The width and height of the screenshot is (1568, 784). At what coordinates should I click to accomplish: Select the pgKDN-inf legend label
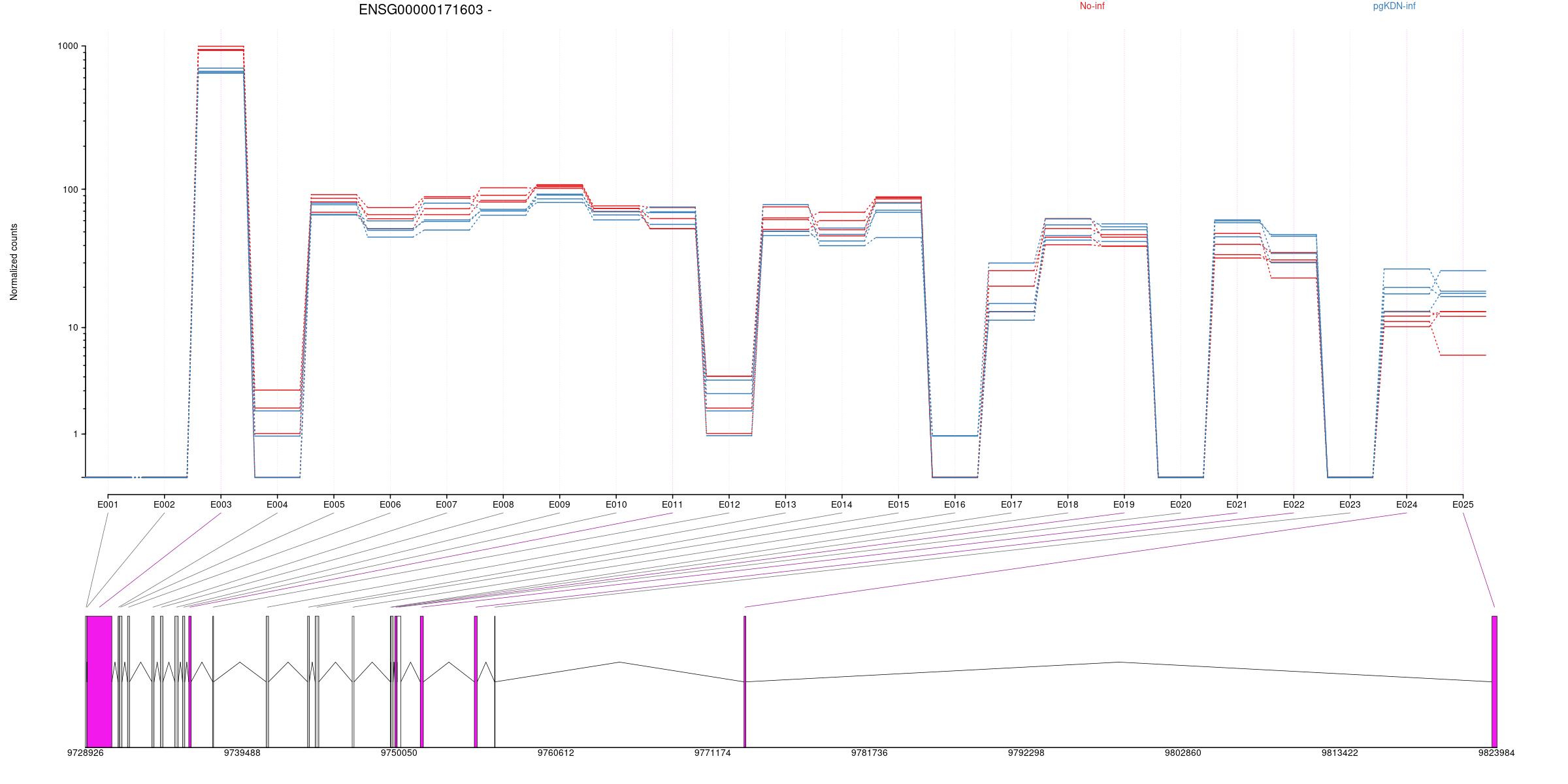1394,6
